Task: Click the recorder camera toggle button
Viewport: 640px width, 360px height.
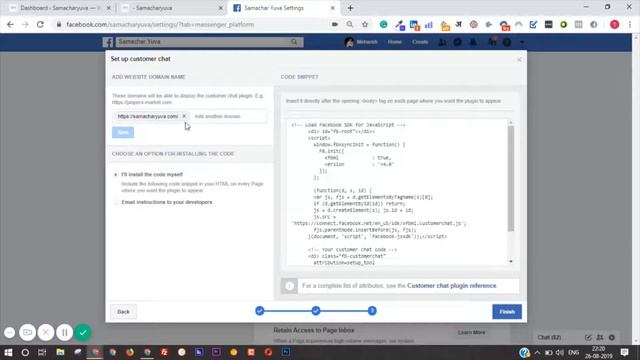Action: [27, 332]
